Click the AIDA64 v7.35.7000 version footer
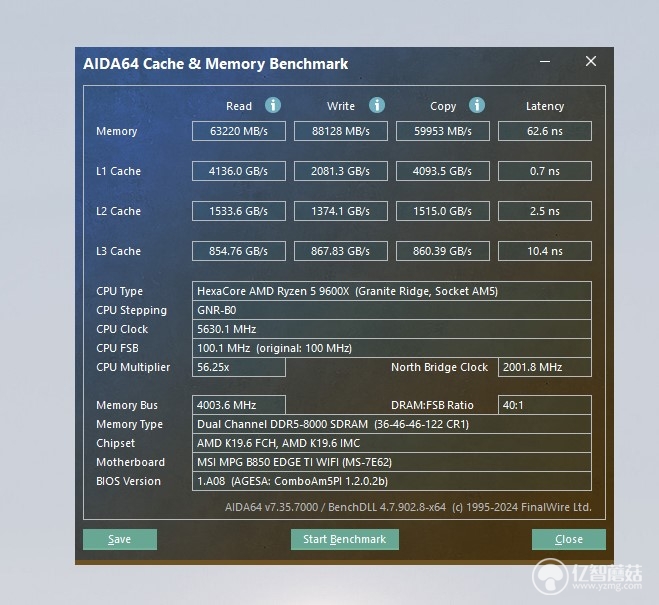659x605 pixels. (408, 507)
